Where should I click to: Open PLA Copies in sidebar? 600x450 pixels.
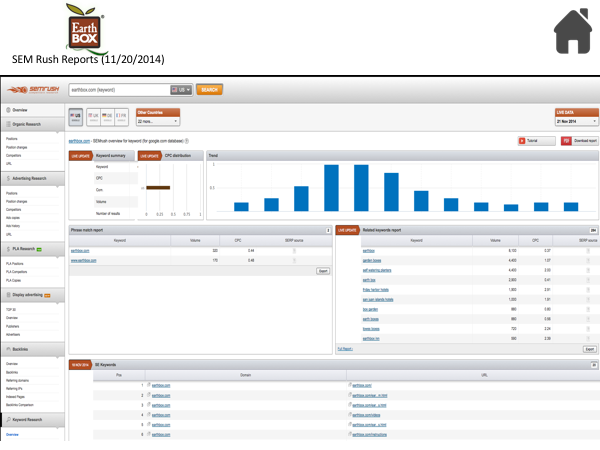[x=13, y=280]
